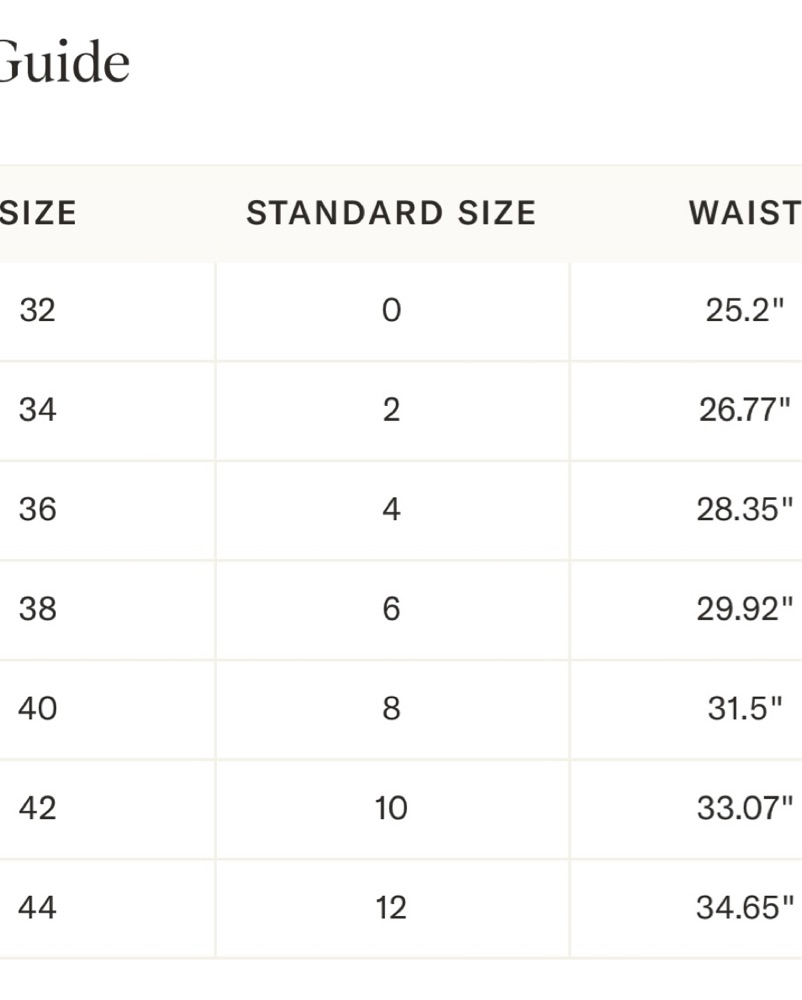Select the size 36 cell
This screenshot has height=1000, width=802.
click(38, 509)
